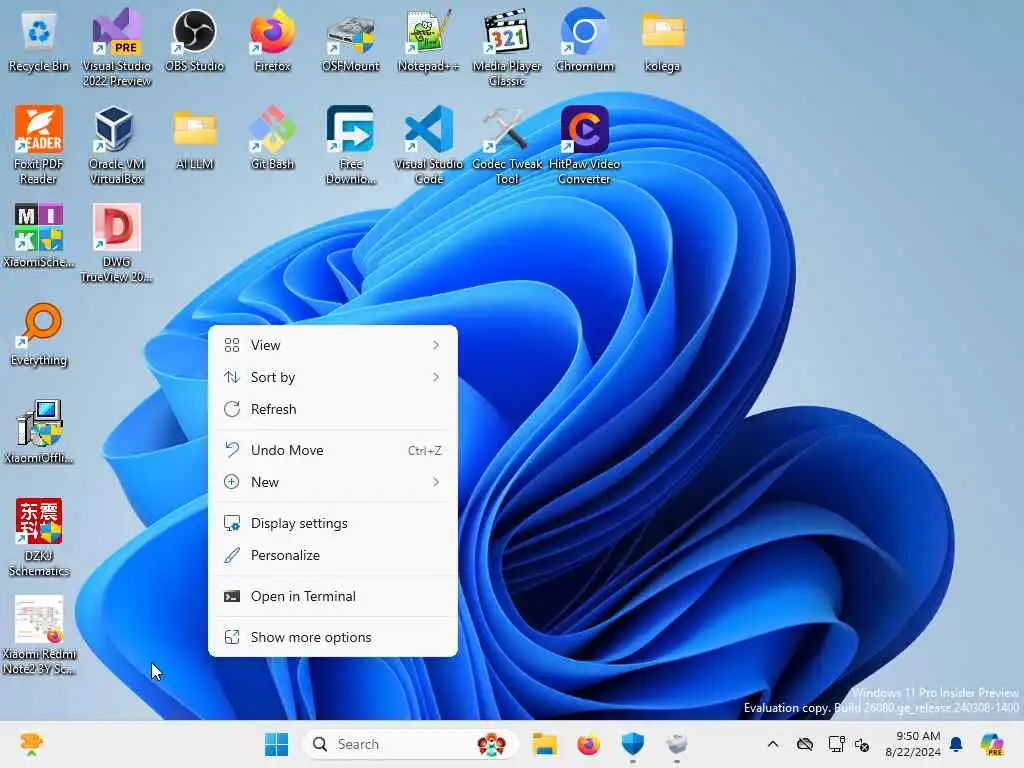
Task: Open Display settings from context menu
Action: pos(332,523)
